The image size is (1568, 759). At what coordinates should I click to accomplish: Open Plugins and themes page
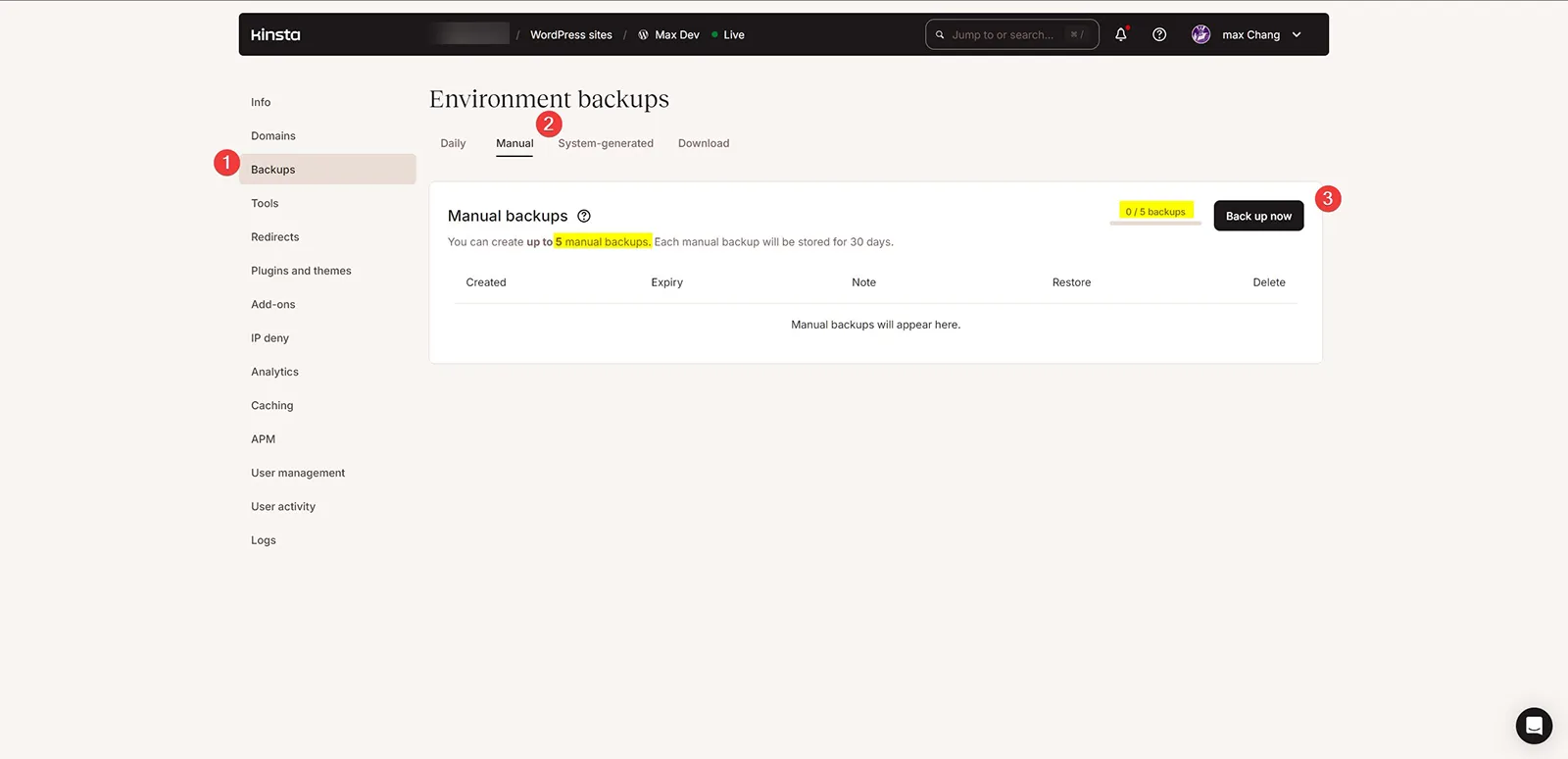point(301,271)
